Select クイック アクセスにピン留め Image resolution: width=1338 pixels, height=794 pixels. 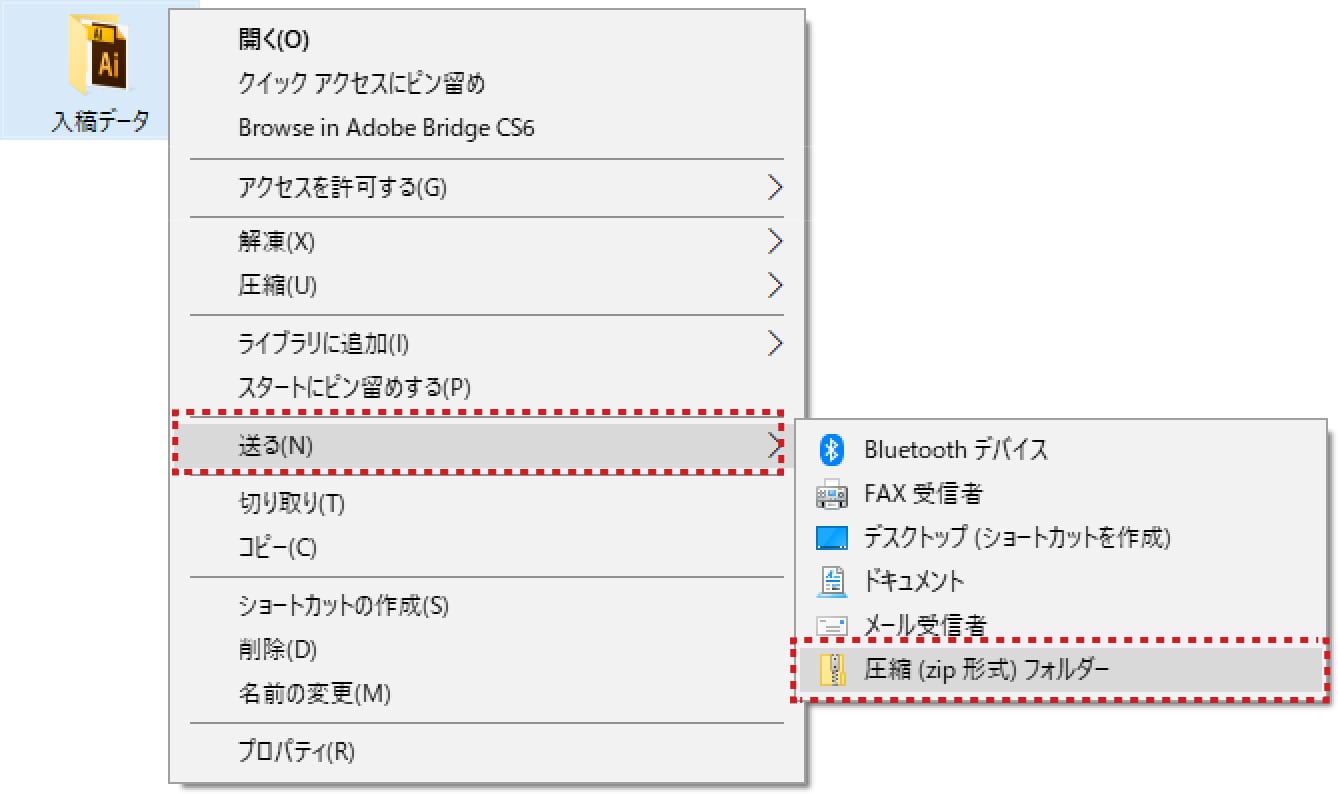click(x=361, y=84)
